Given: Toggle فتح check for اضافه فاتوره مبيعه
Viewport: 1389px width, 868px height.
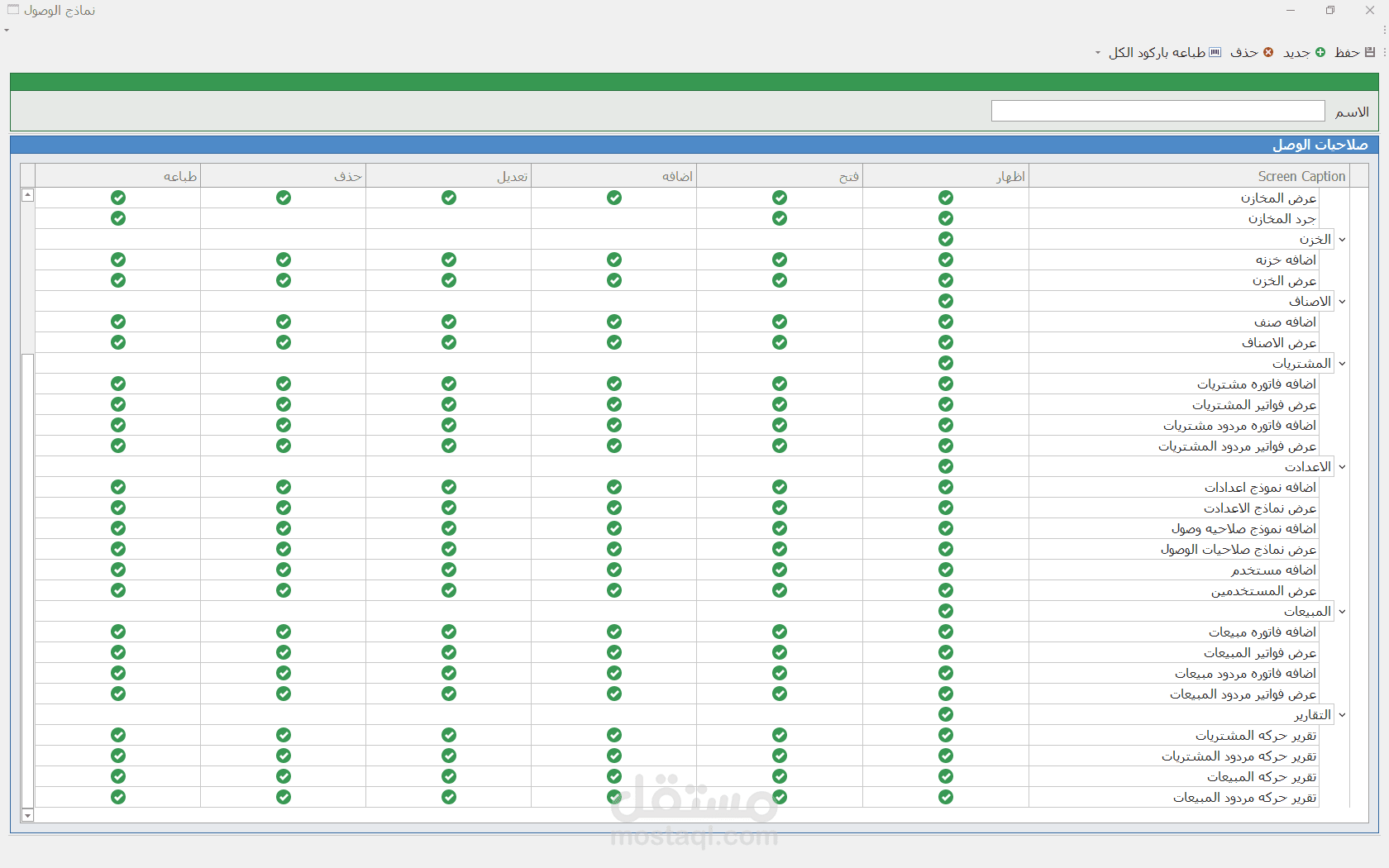Looking at the screenshot, I should click(x=780, y=632).
